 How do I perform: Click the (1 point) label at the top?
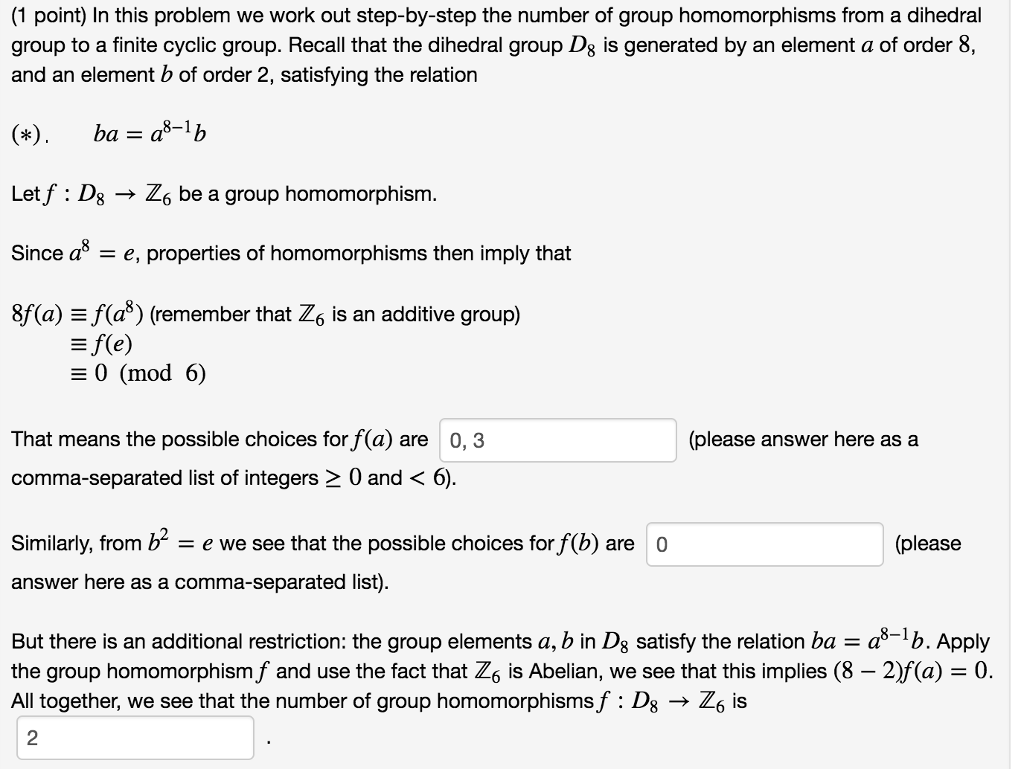pos(46,13)
